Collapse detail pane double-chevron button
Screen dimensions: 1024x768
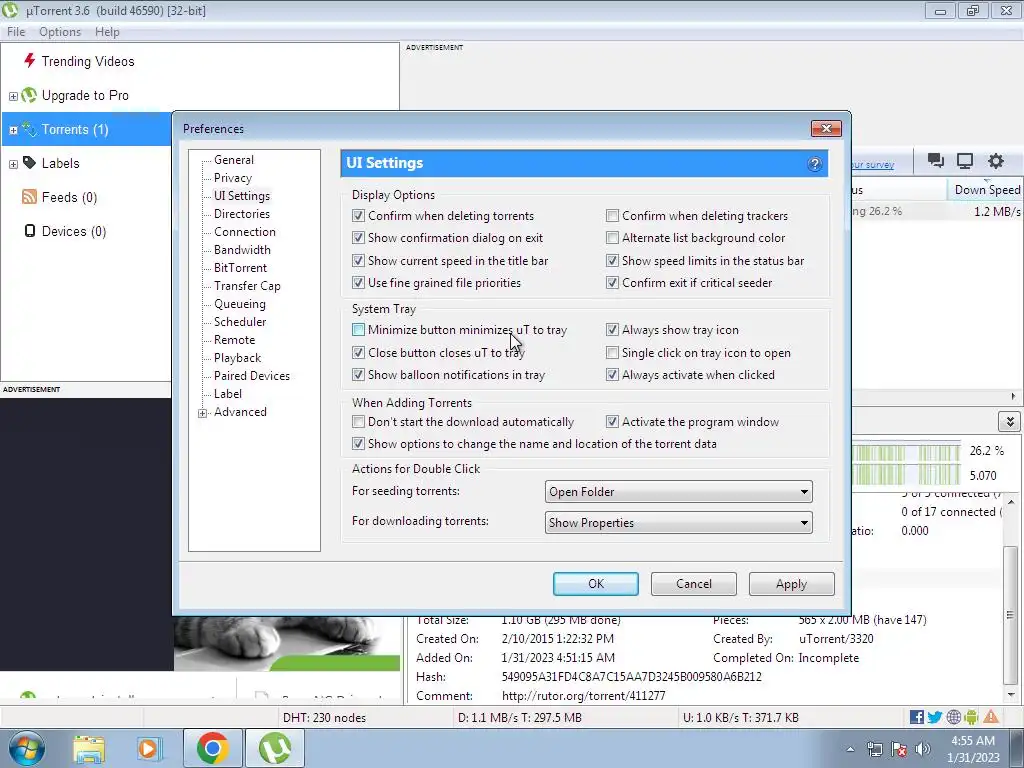pyautogui.click(x=1010, y=421)
